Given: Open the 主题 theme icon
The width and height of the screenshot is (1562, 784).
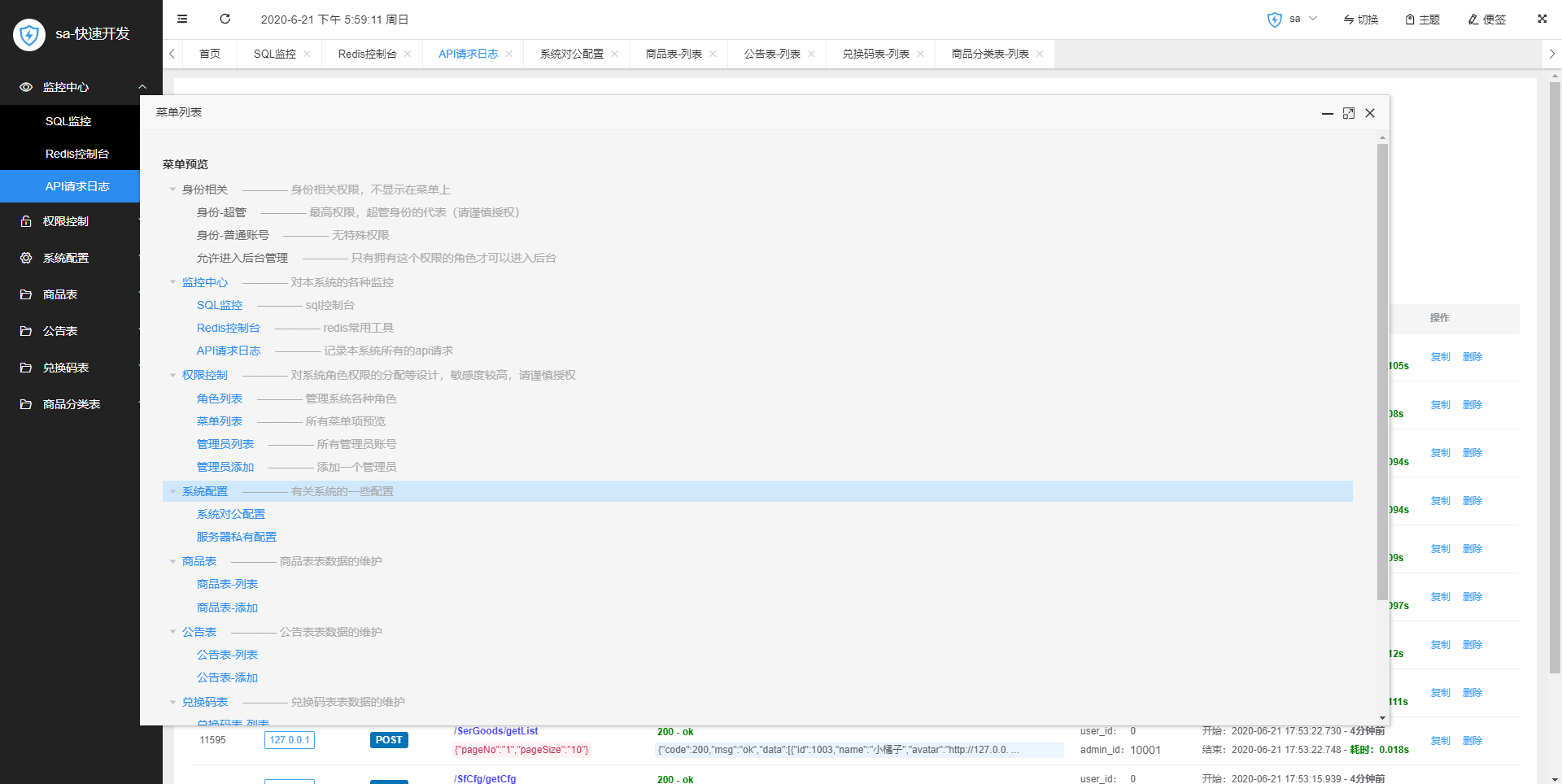Looking at the screenshot, I should pyautogui.click(x=1410, y=20).
